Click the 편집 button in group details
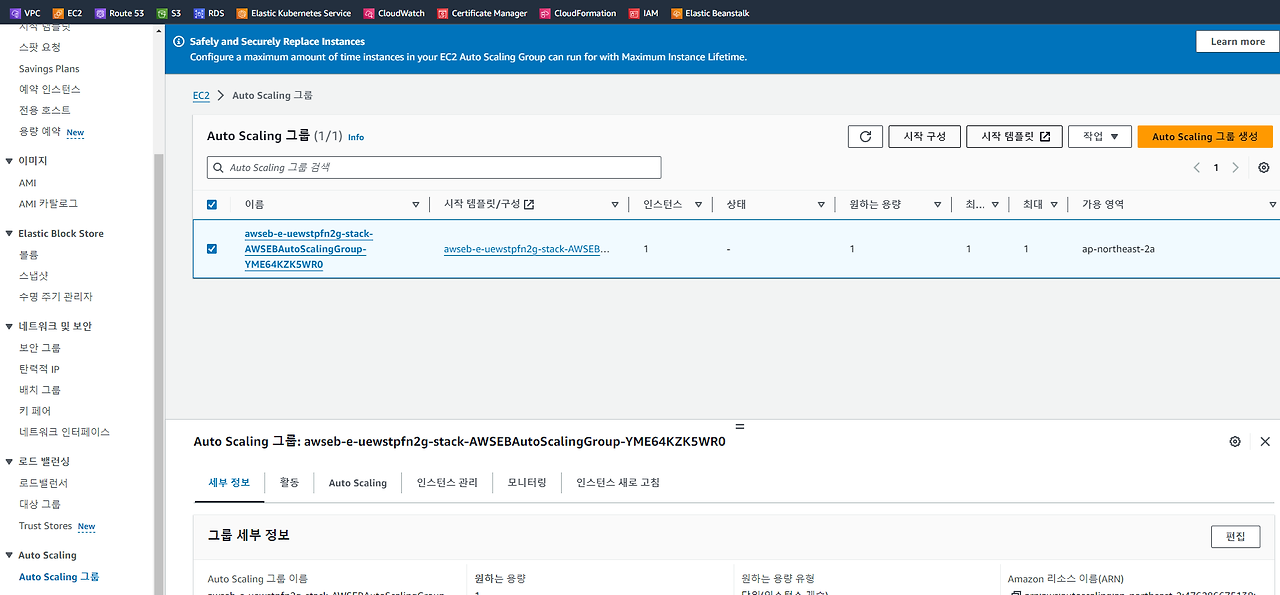 pyautogui.click(x=1235, y=536)
